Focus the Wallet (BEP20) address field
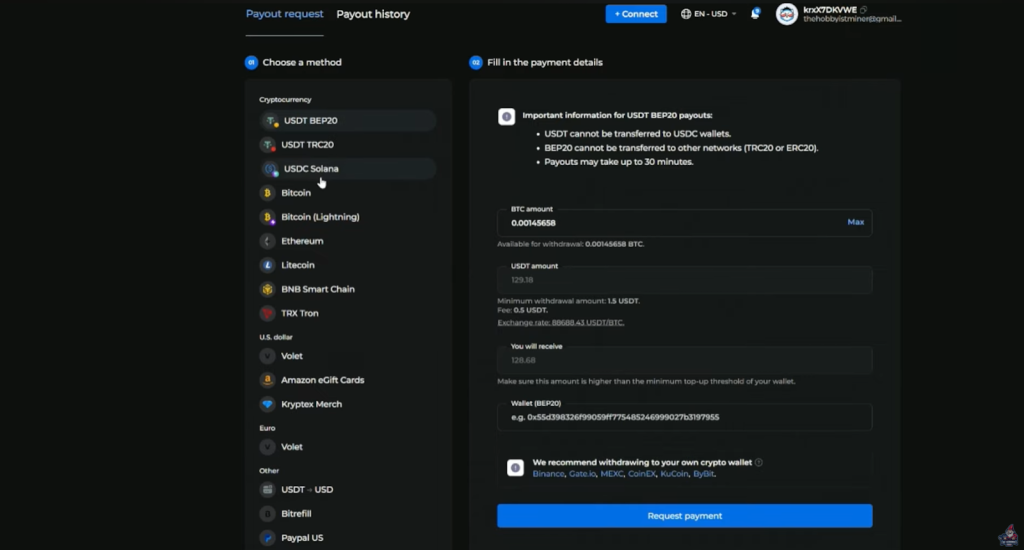 [x=684, y=417]
